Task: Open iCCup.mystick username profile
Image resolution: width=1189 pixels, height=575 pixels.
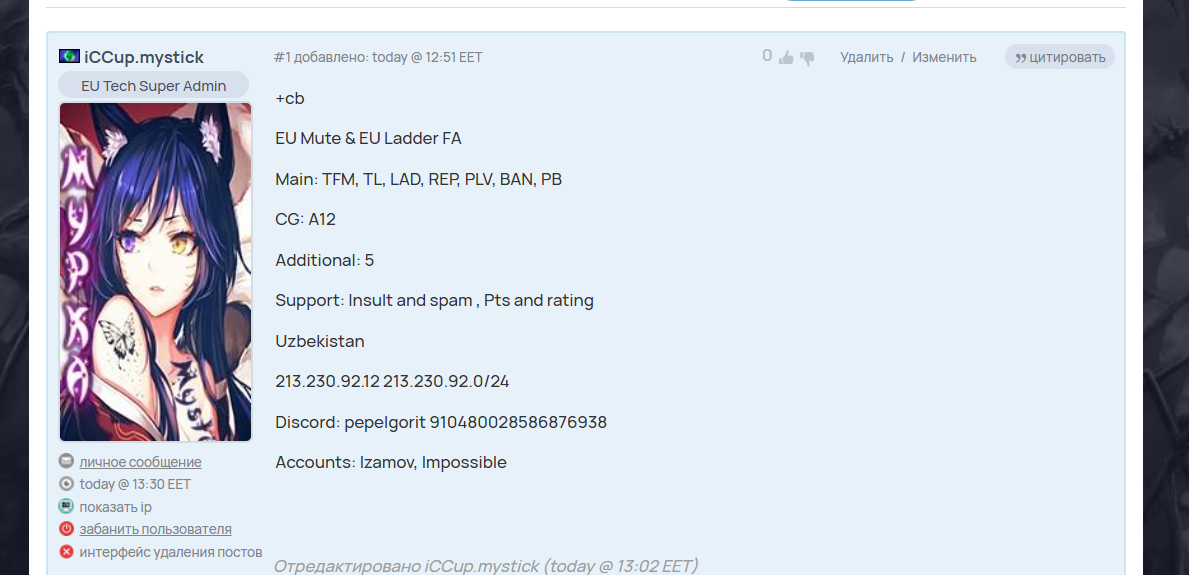Action: (144, 57)
